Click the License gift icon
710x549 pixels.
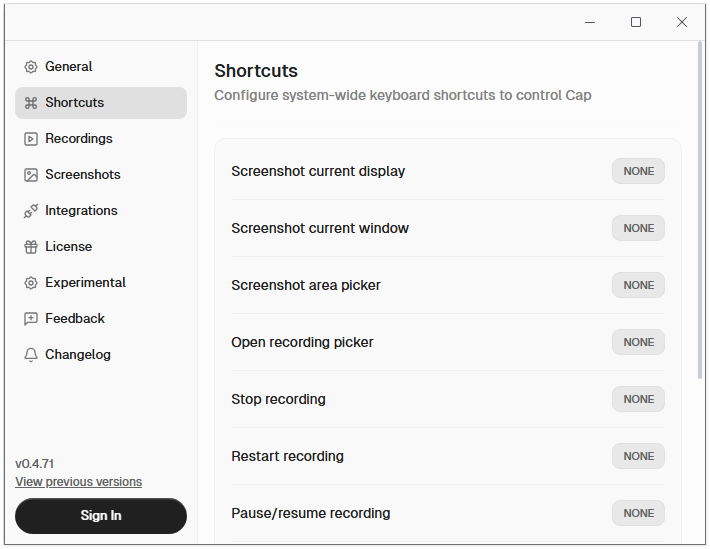click(31, 247)
